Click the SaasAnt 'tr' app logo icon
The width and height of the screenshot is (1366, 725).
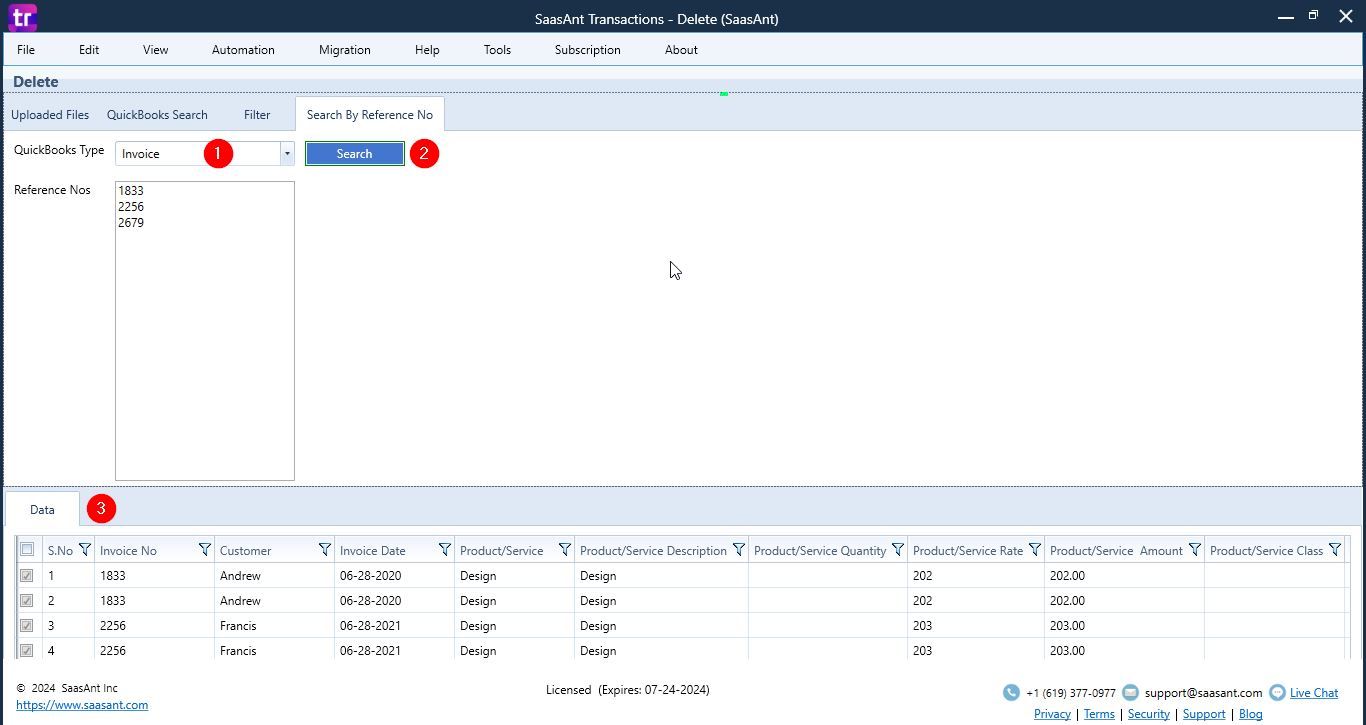point(22,17)
